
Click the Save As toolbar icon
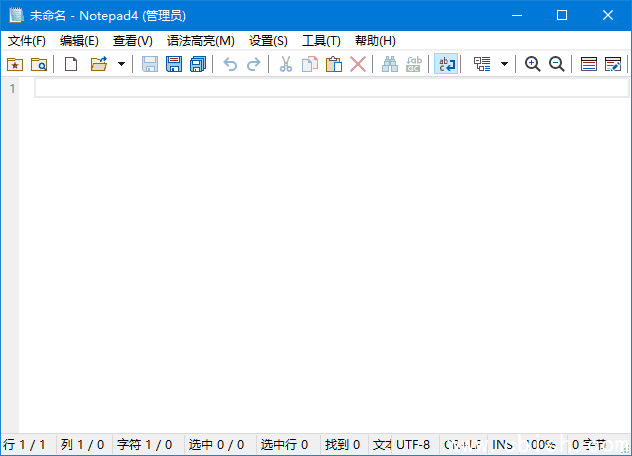(x=174, y=64)
